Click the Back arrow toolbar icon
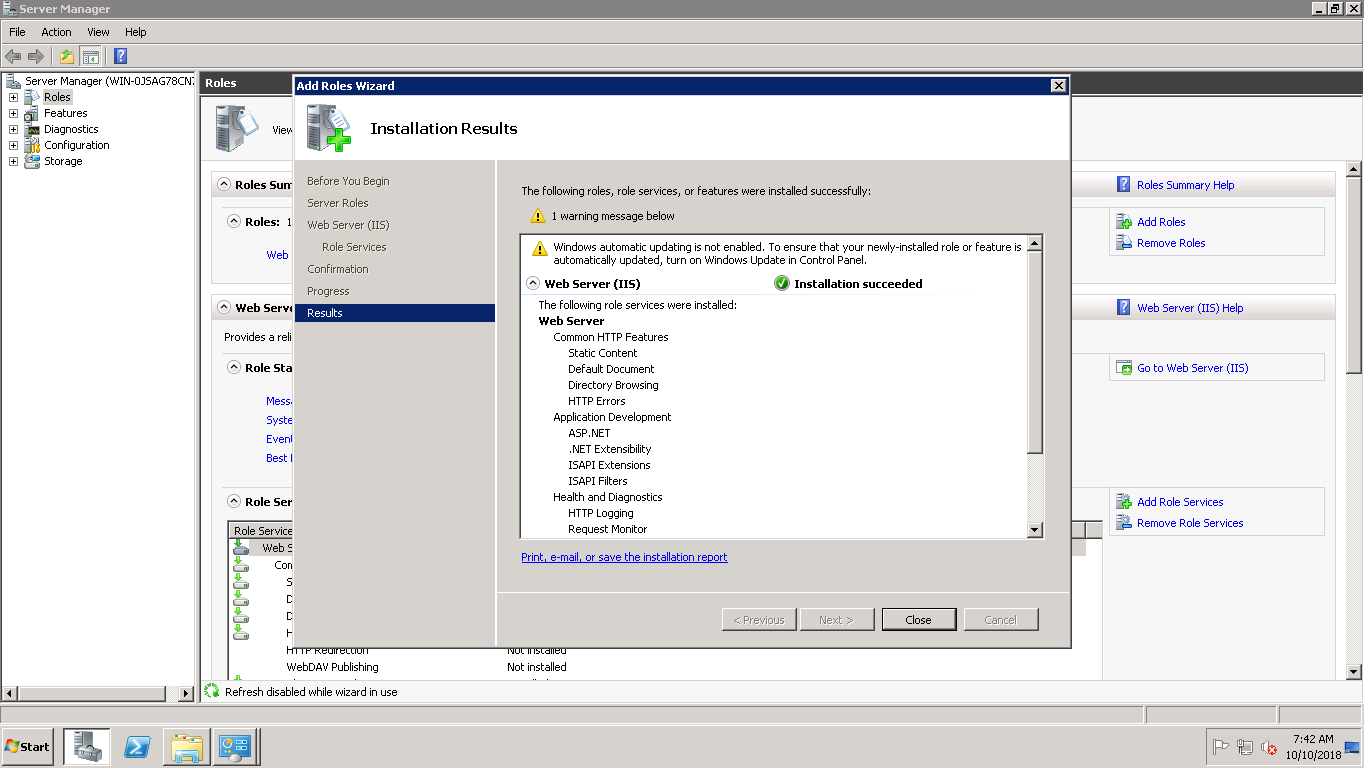1364x768 pixels. [x=13, y=56]
